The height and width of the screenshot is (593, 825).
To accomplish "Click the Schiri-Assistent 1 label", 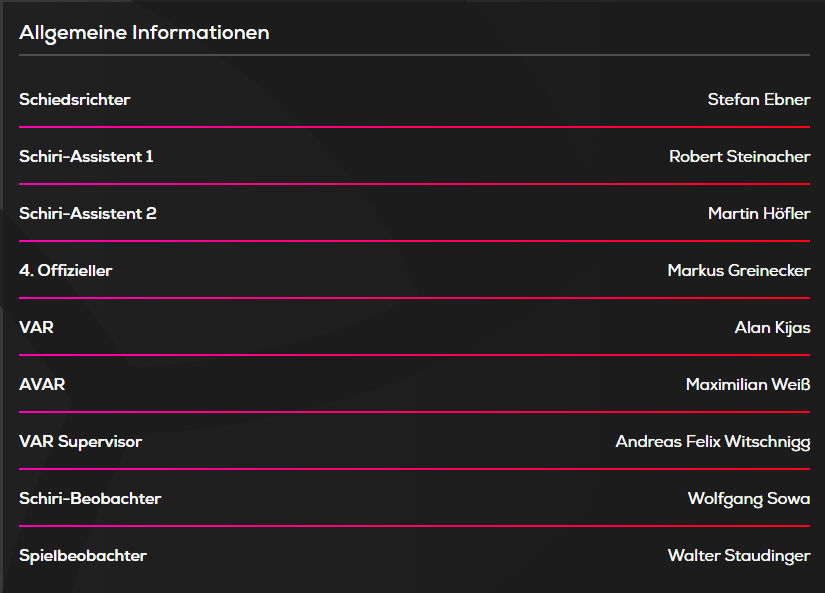I will [x=86, y=157].
